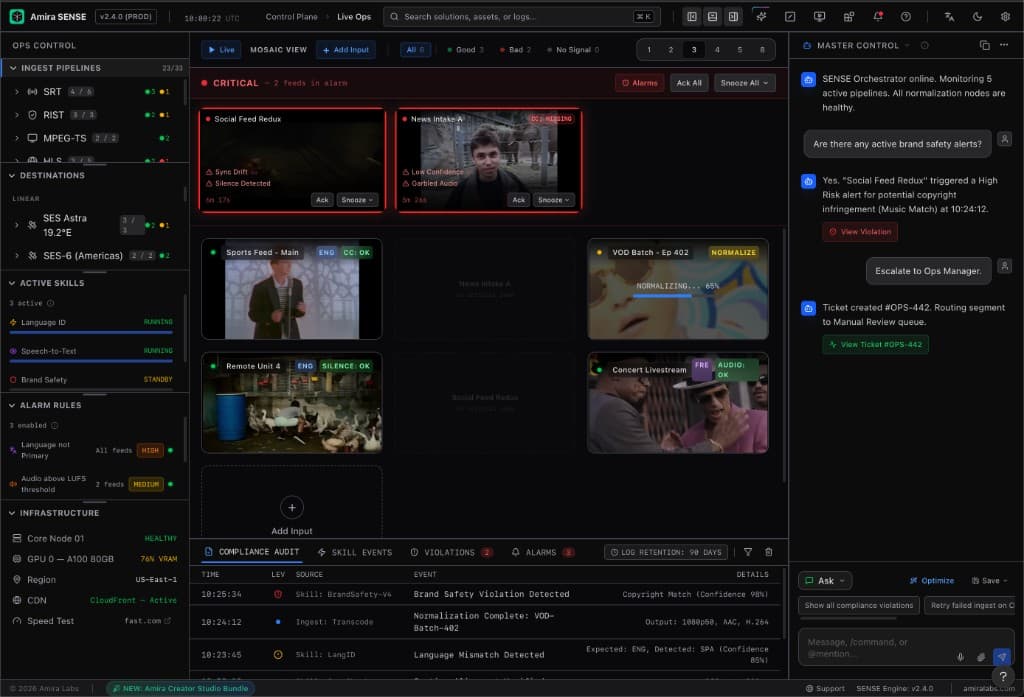Open the Ask mode dropdown
Viewport: 1024px width, 697px height.
tap(825, 581)
